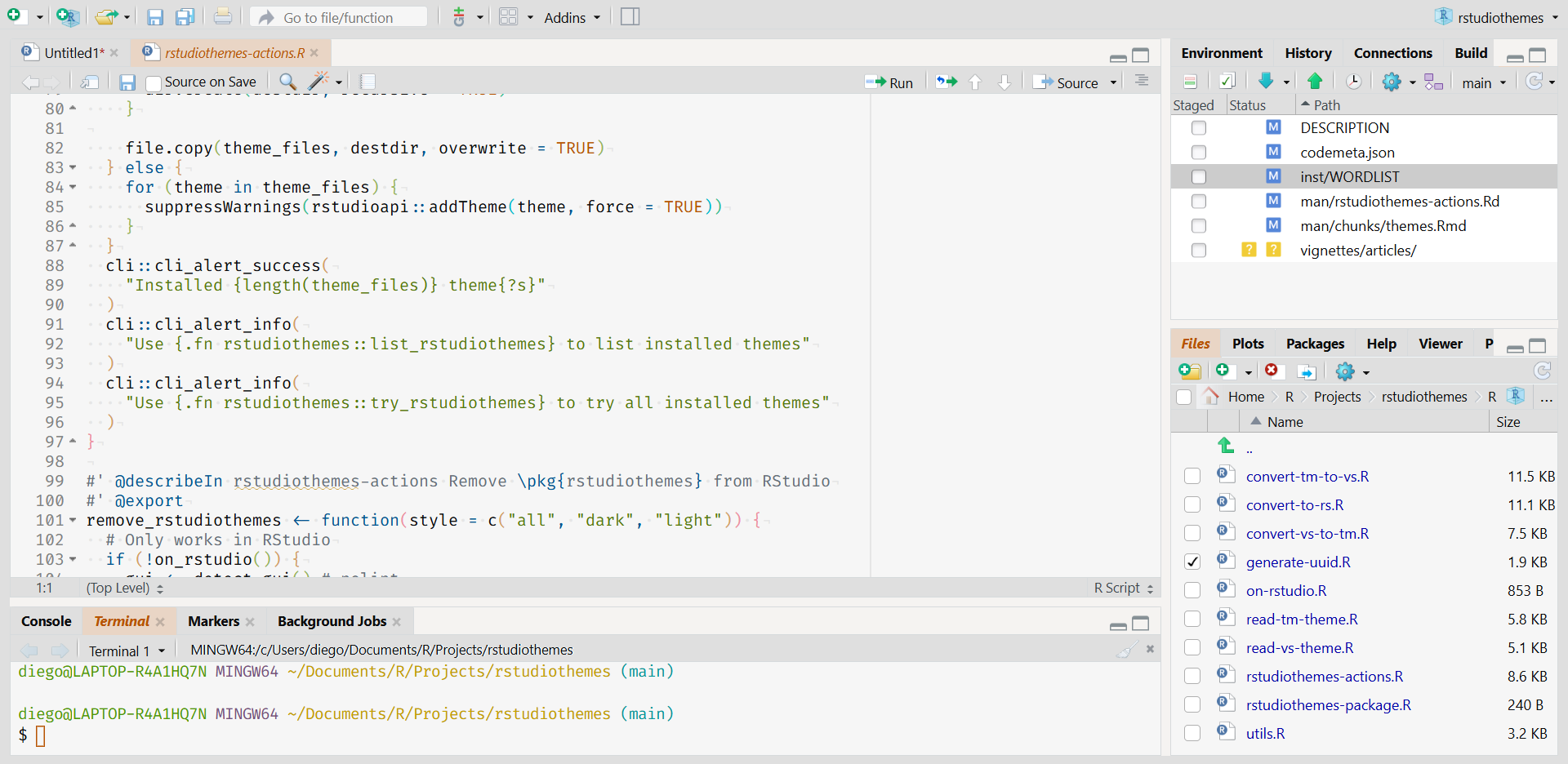
Task: Click the re-run previous code icon
Action: [947, 82]
